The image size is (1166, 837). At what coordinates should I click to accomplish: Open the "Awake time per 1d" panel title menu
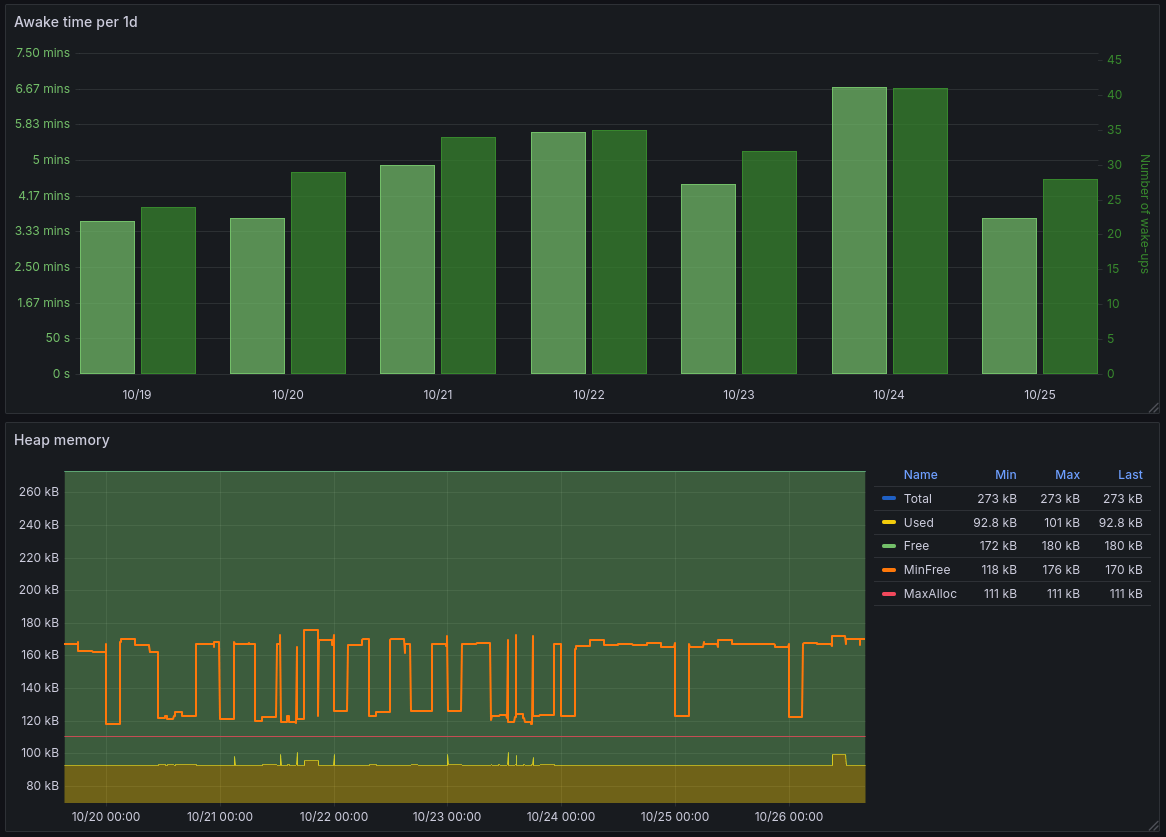coord(76,22)
